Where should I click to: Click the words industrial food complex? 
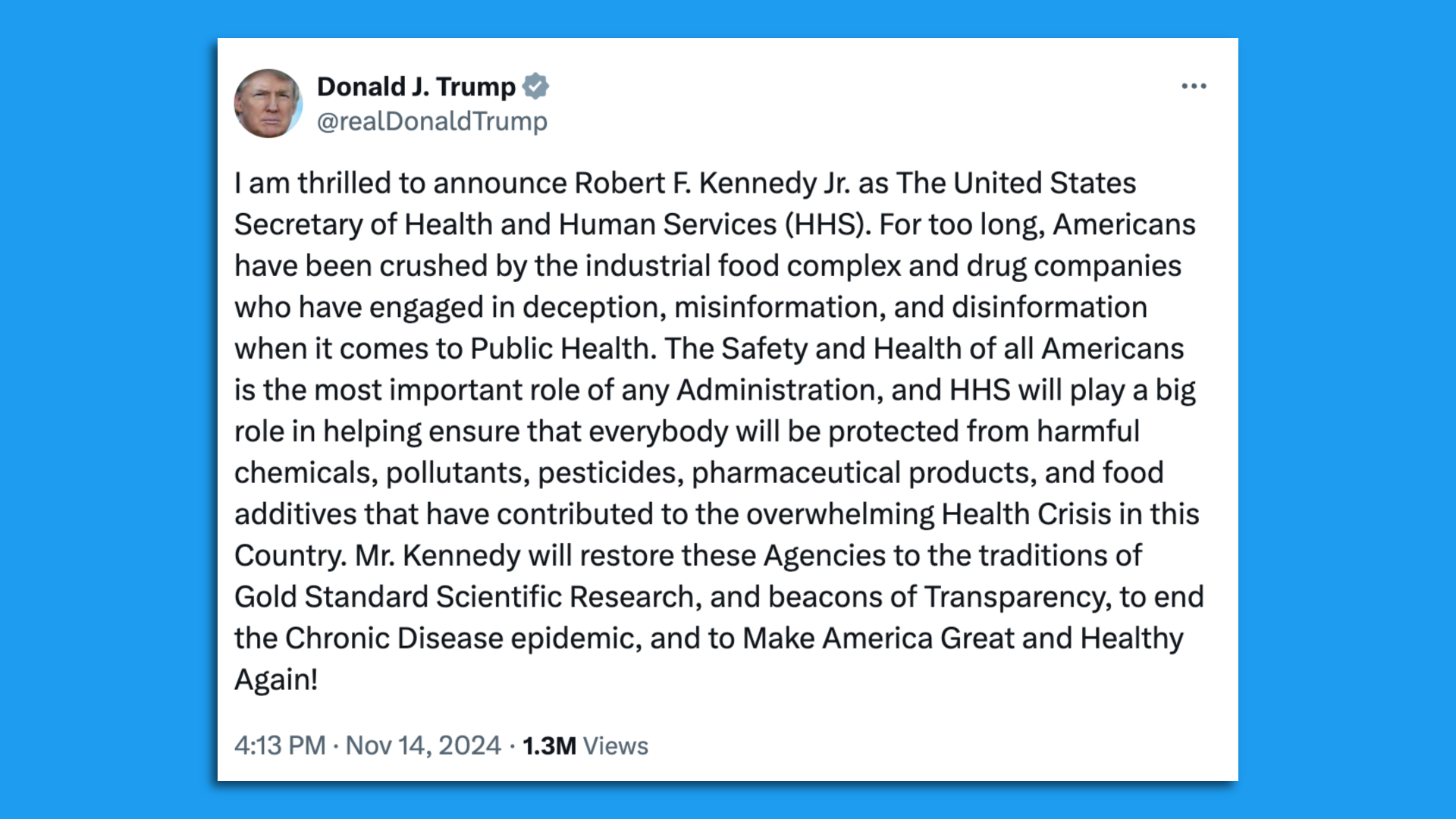pyautogui.click(x=742, y=266)
